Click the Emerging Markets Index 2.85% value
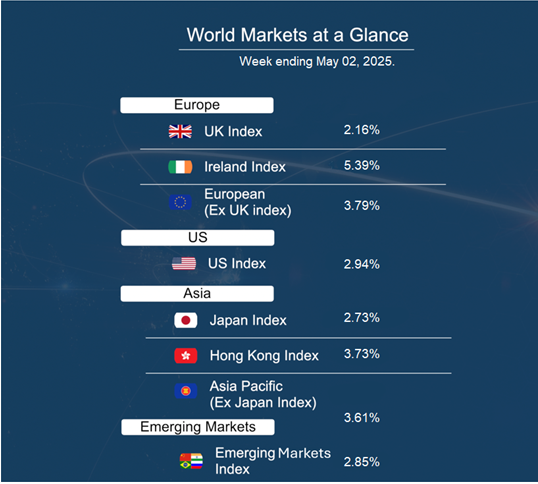 pos(362,462)
